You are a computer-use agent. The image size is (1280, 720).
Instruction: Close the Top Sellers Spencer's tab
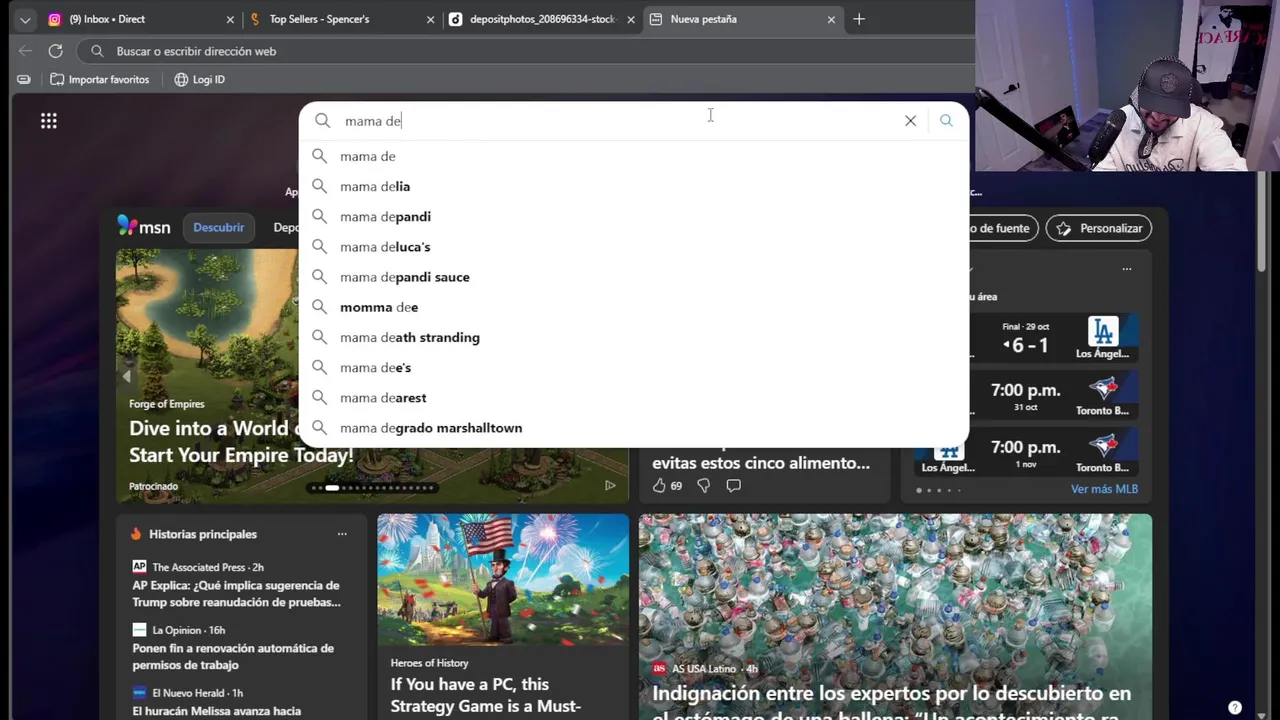pyautogui.click(x=431, y=19)
